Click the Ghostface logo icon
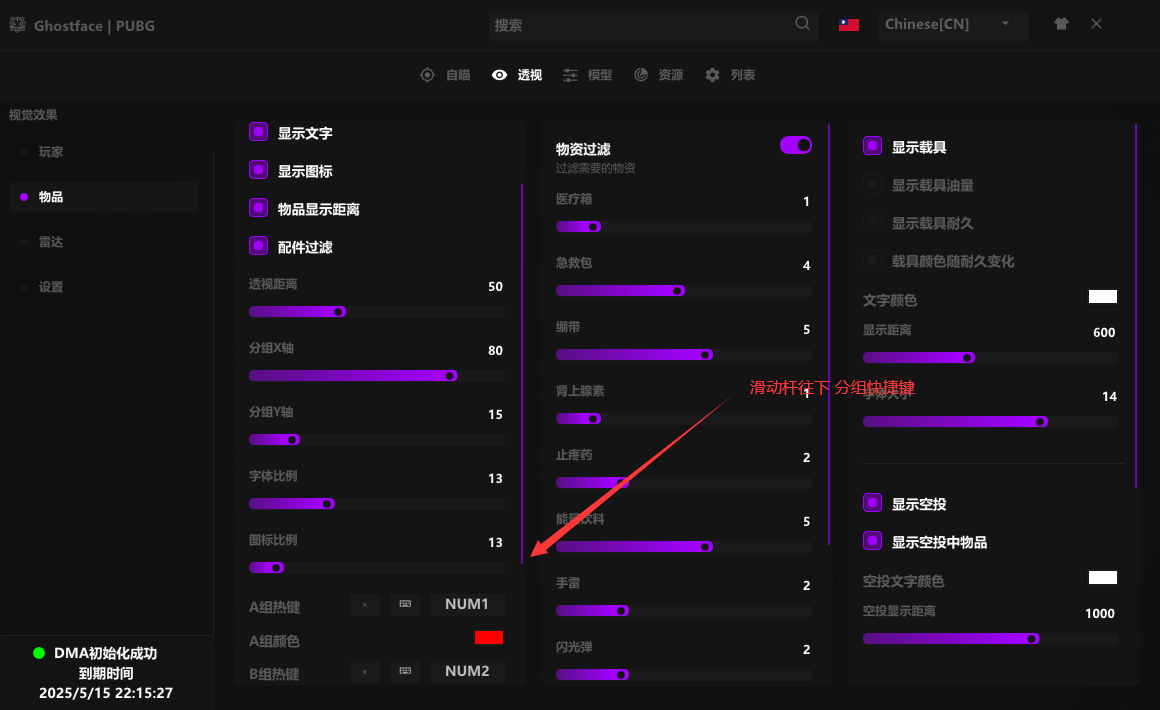This screenshot has height=710, width=1160. pos(17,24)
